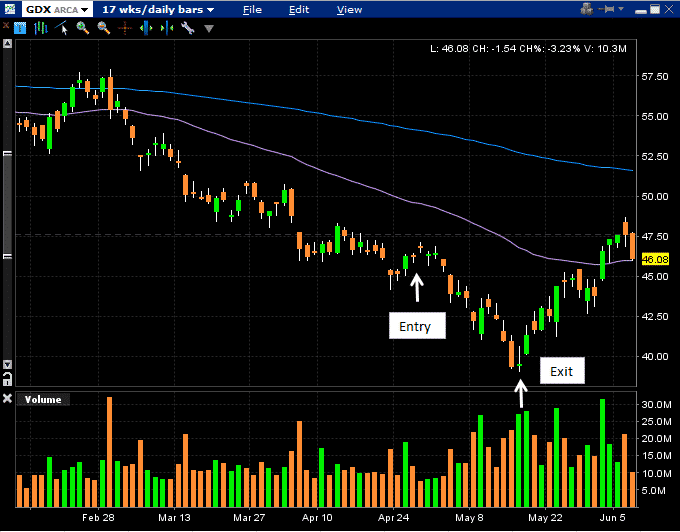
Task: Click the 15.0M volume axis label
Action: pos(656,456)
